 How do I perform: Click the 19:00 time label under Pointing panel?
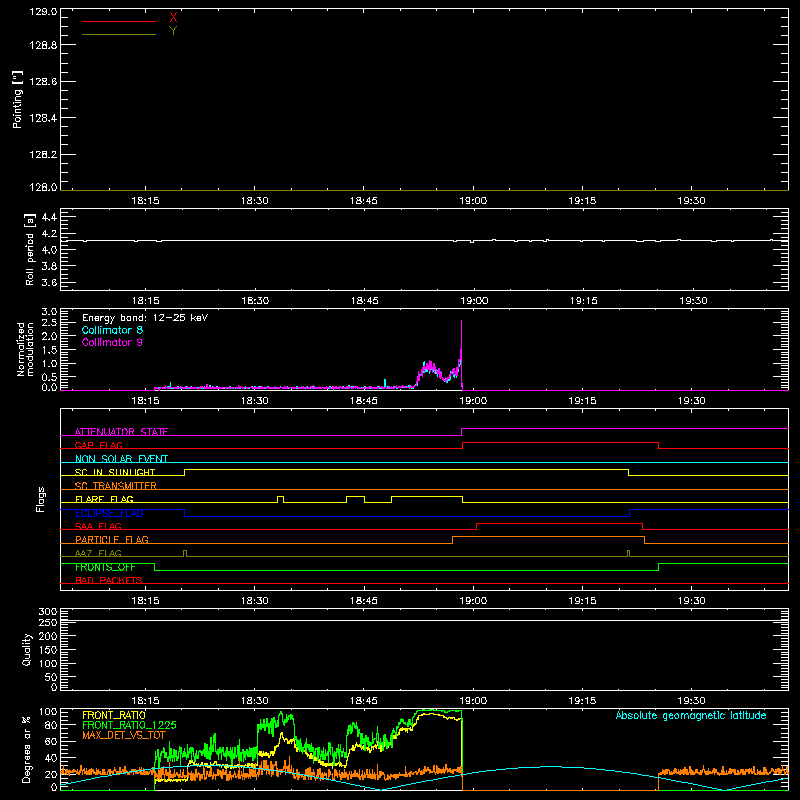click(x=473, y=201)
